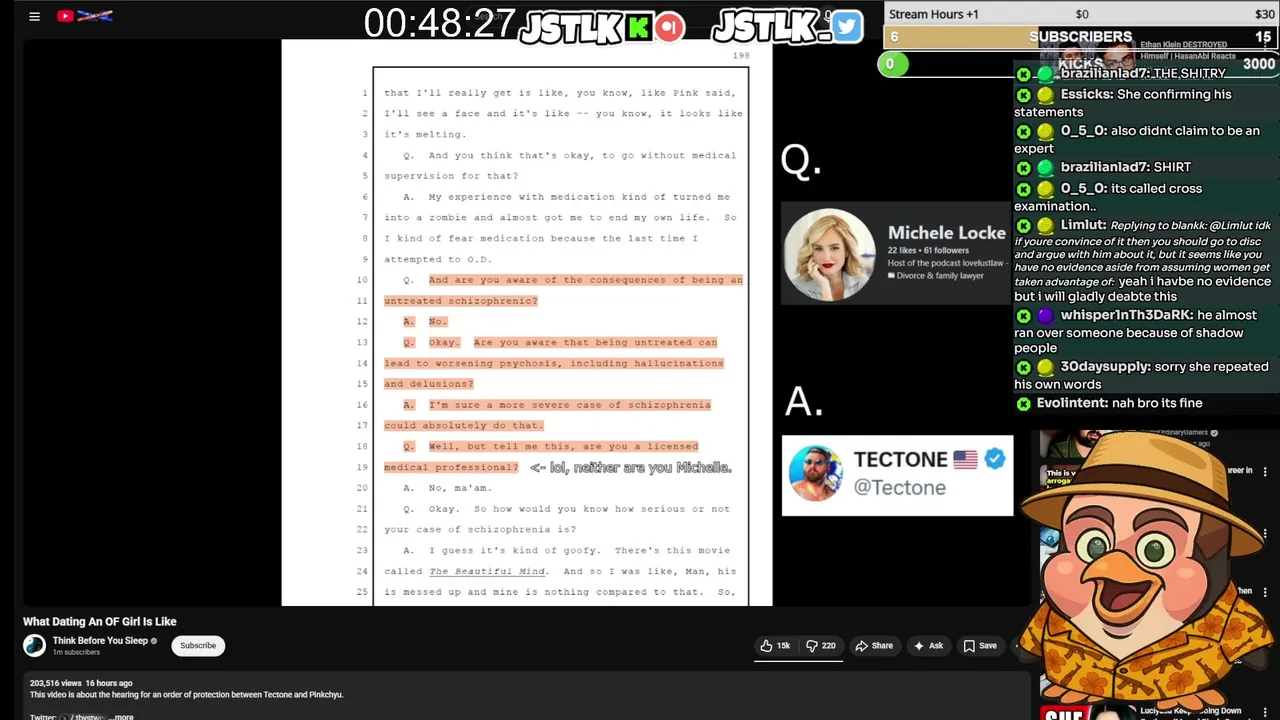Share the video with the Share button
1280x720 pixels.
click(x=873, y=646)
